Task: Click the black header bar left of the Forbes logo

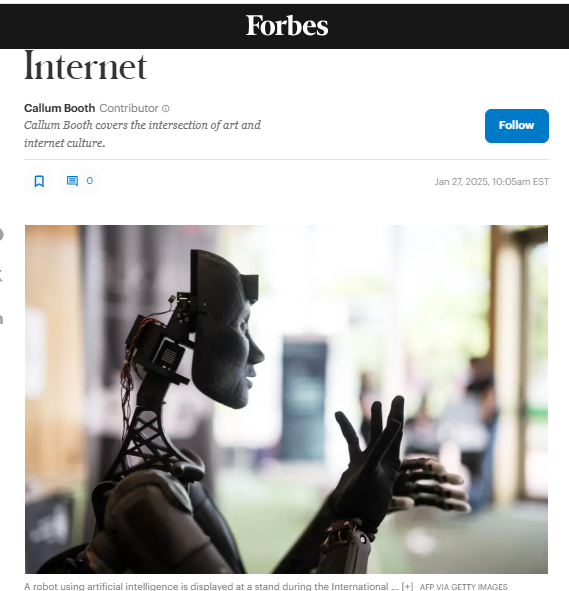Action: [x=123, y=26]
